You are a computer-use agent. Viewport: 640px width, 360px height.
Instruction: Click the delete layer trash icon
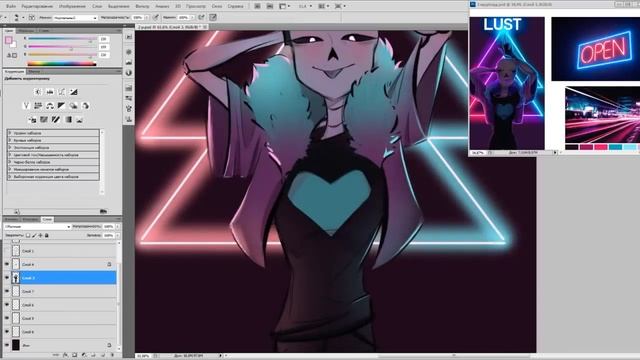pos(112,355)
